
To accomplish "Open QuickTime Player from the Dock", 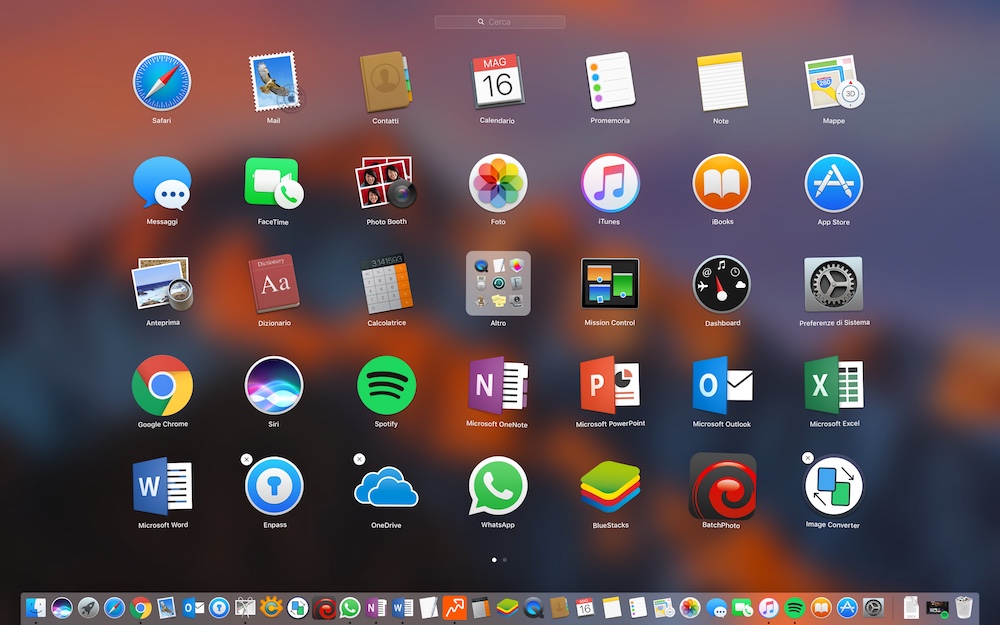I will [x=533, y=608].
